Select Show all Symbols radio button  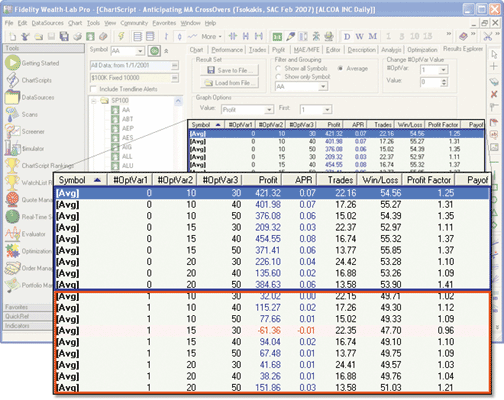coord(278,68)
